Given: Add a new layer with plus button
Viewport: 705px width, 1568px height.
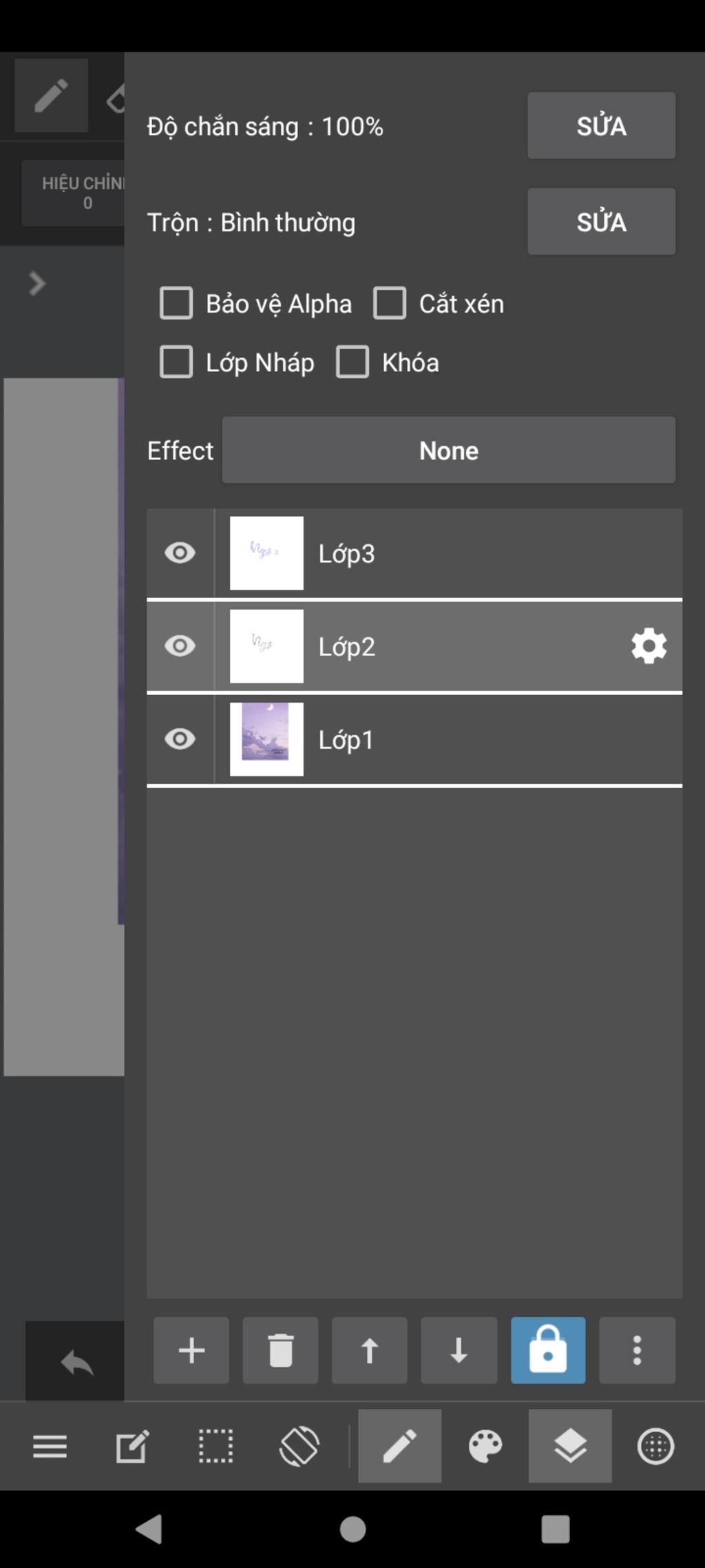Looking at the screenshot, I should tap(191, 1350).
